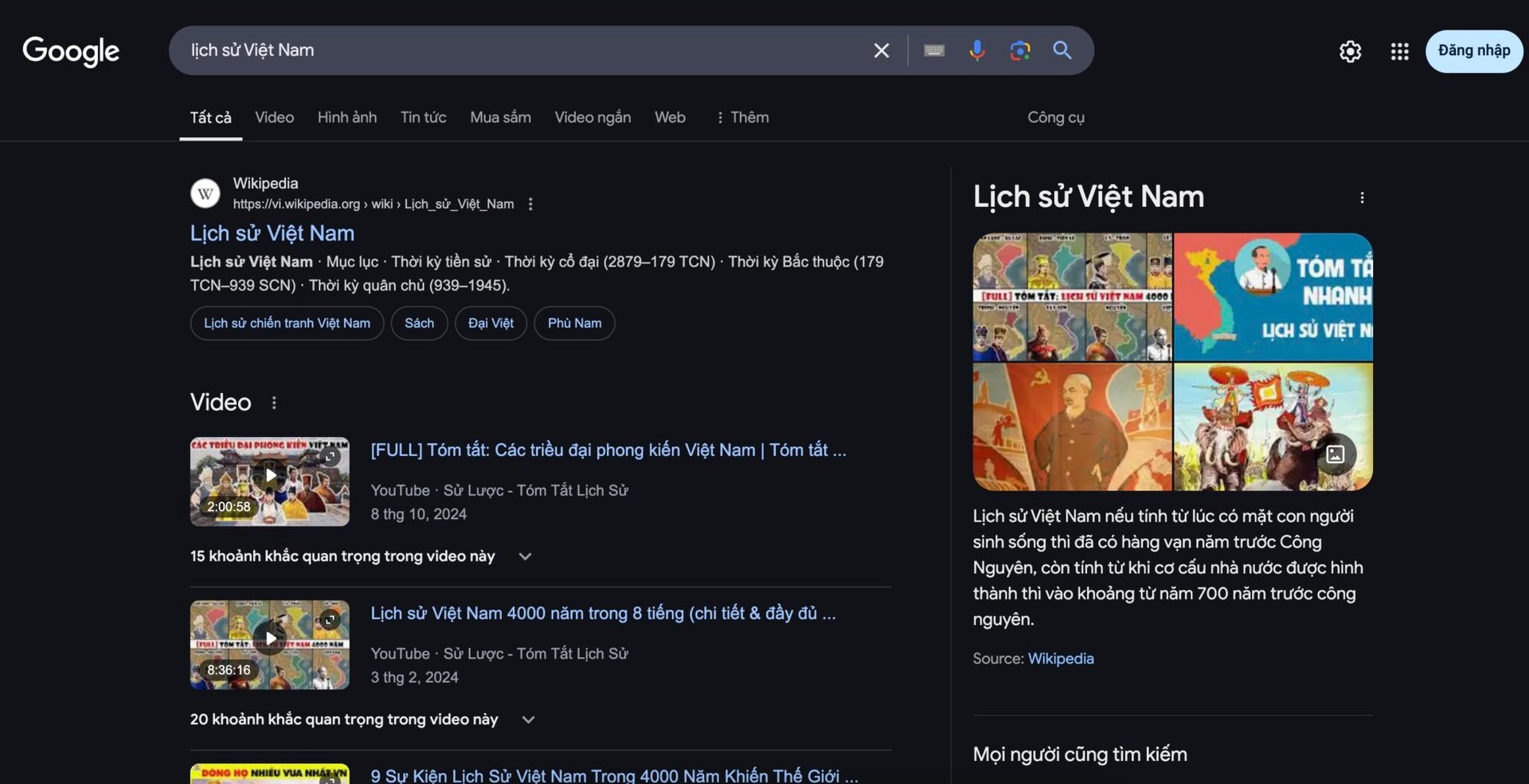This screenshot has width=1529, height=784.
Task: Start a voice search with the microphone
Action: click(x=976, y=50)
